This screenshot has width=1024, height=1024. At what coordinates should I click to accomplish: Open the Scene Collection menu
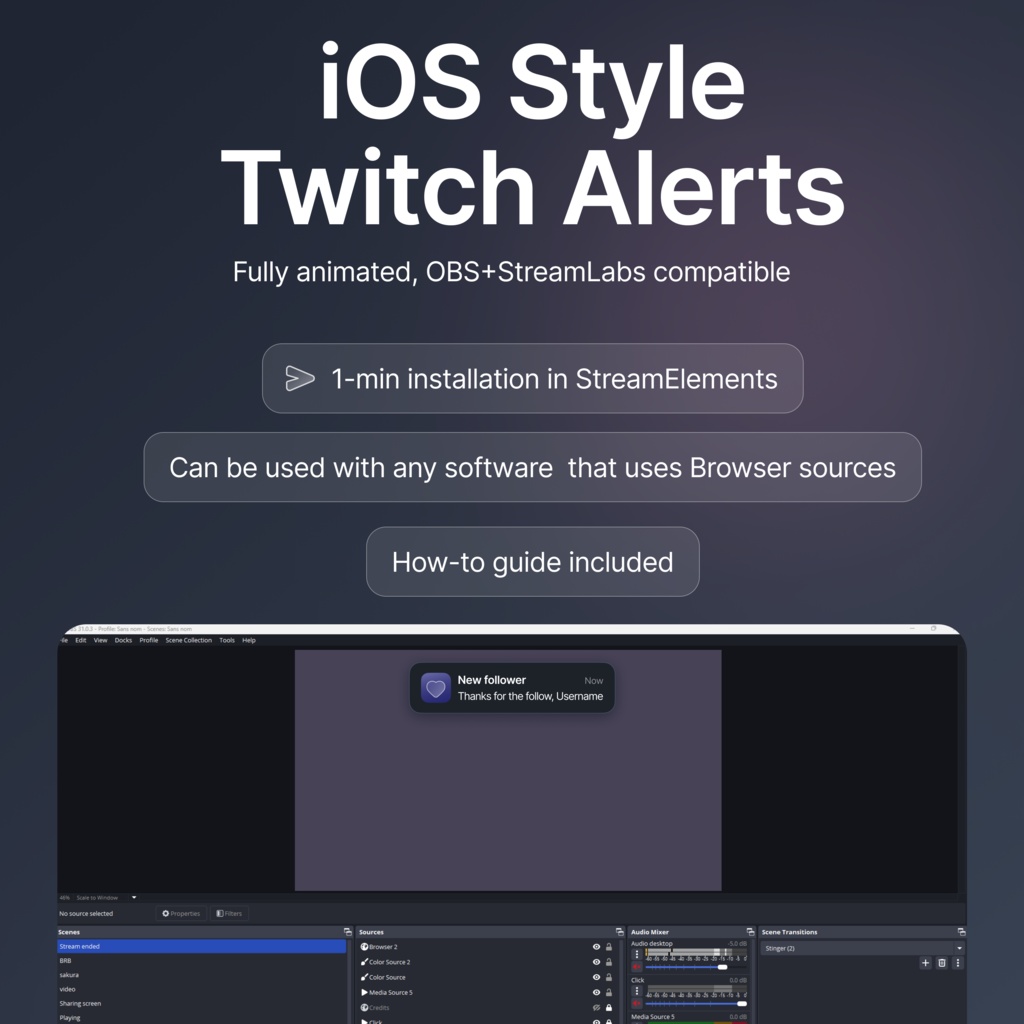[188, 640]
